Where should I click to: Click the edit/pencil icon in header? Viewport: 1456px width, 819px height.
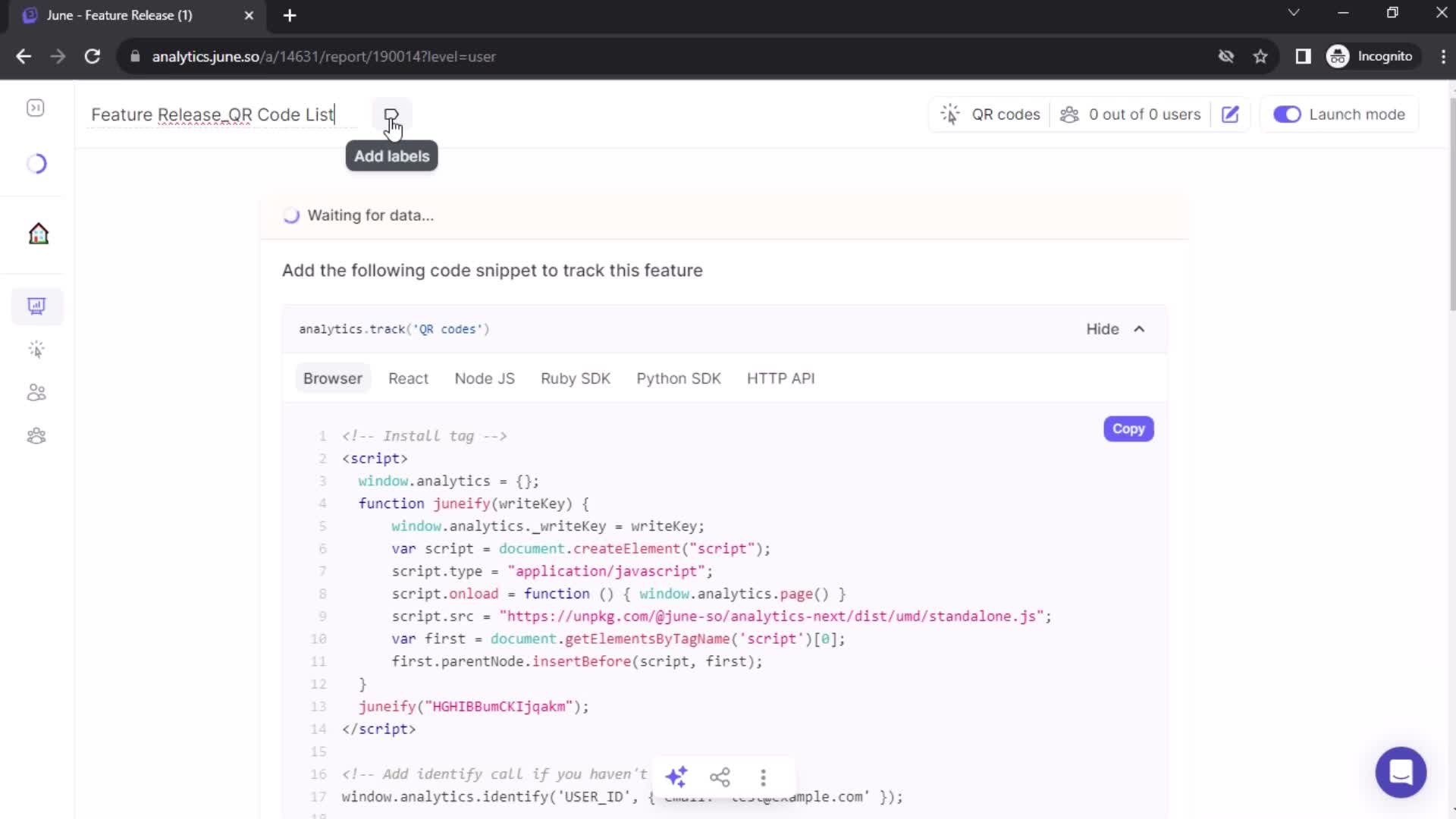pos(1229,114)
